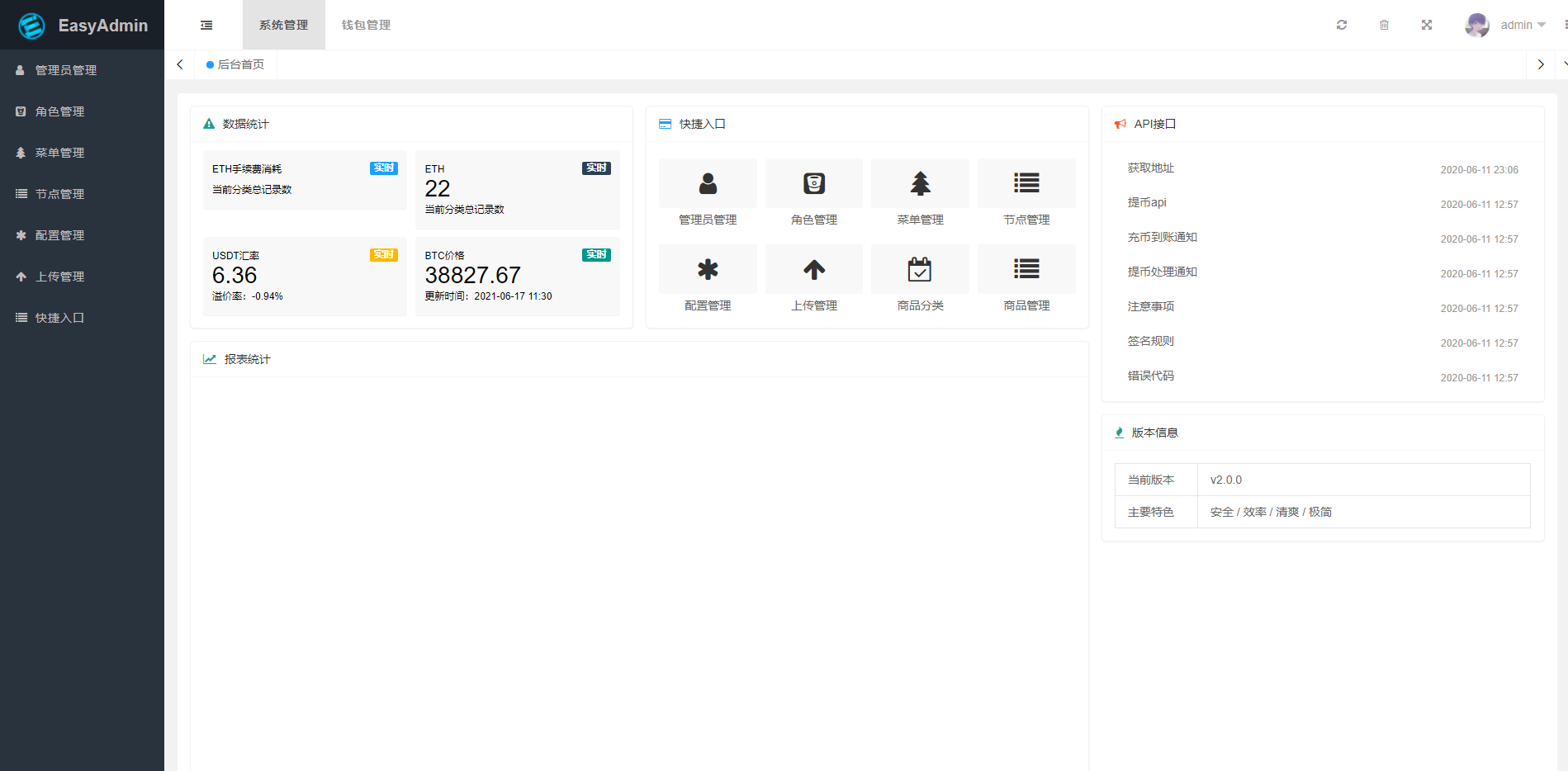Open 菜单管理 tree shortcut icon
The height and width of the screenshot is (771, 1568).
coord(920,183)
